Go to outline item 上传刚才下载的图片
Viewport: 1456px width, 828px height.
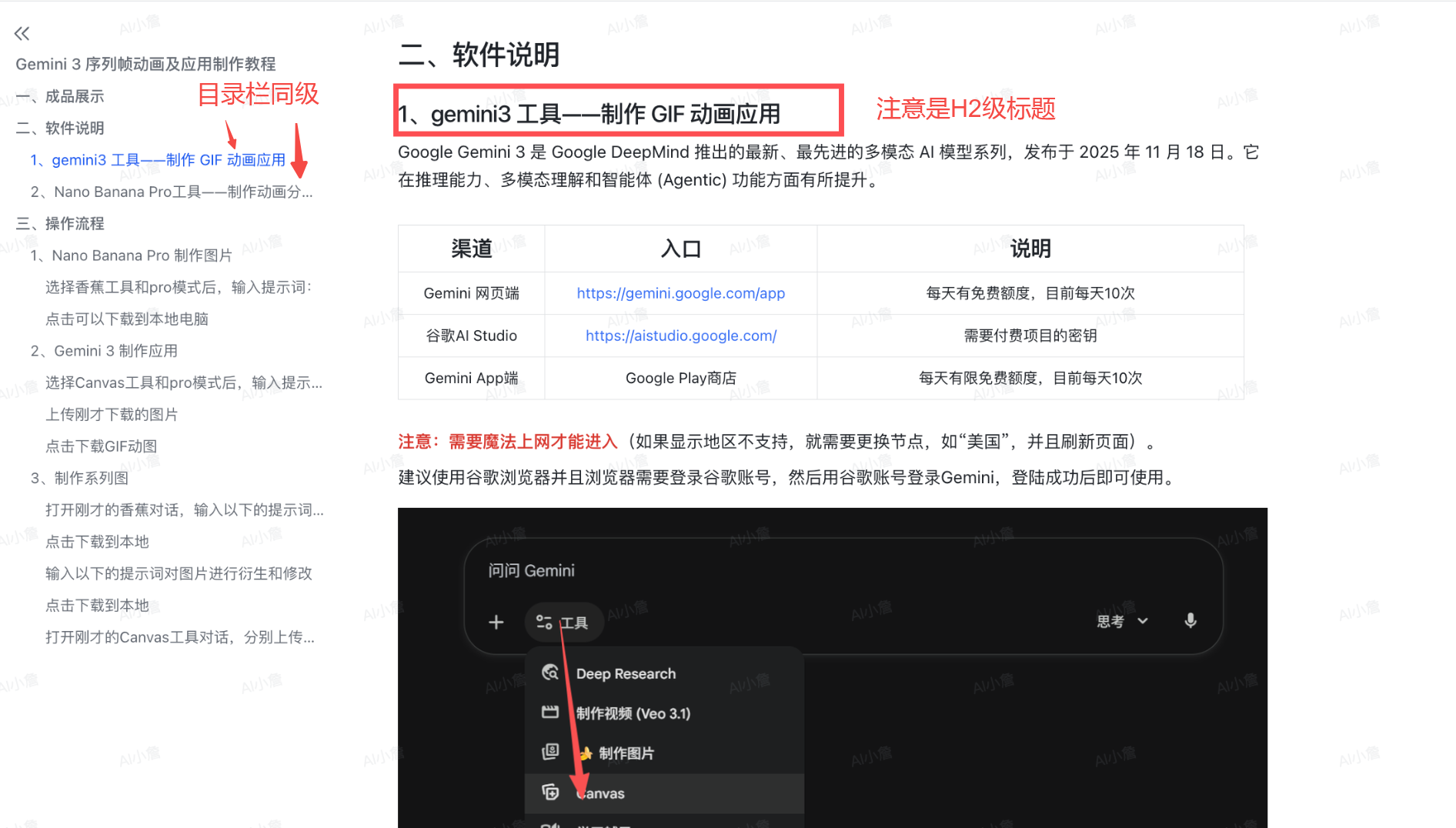(112, 414)
